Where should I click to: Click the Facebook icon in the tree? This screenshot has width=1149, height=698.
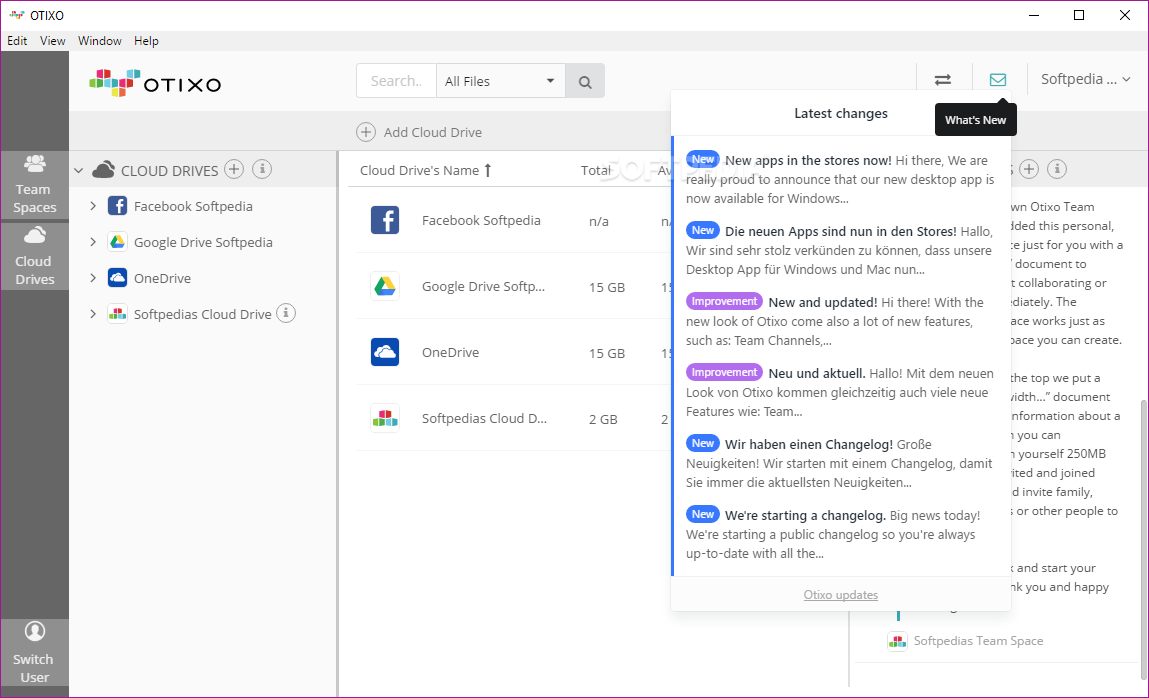click(x=117, y=206)
